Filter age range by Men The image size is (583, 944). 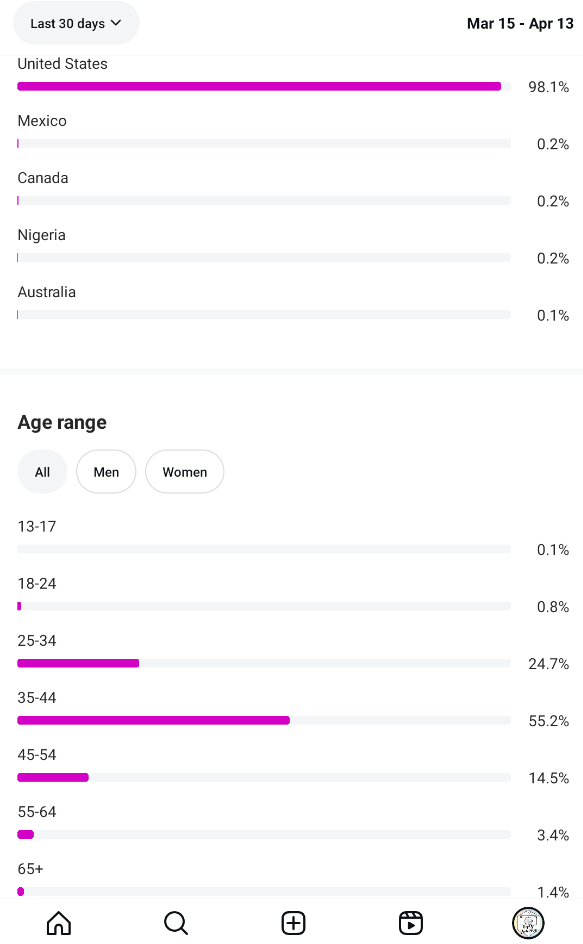106,472
